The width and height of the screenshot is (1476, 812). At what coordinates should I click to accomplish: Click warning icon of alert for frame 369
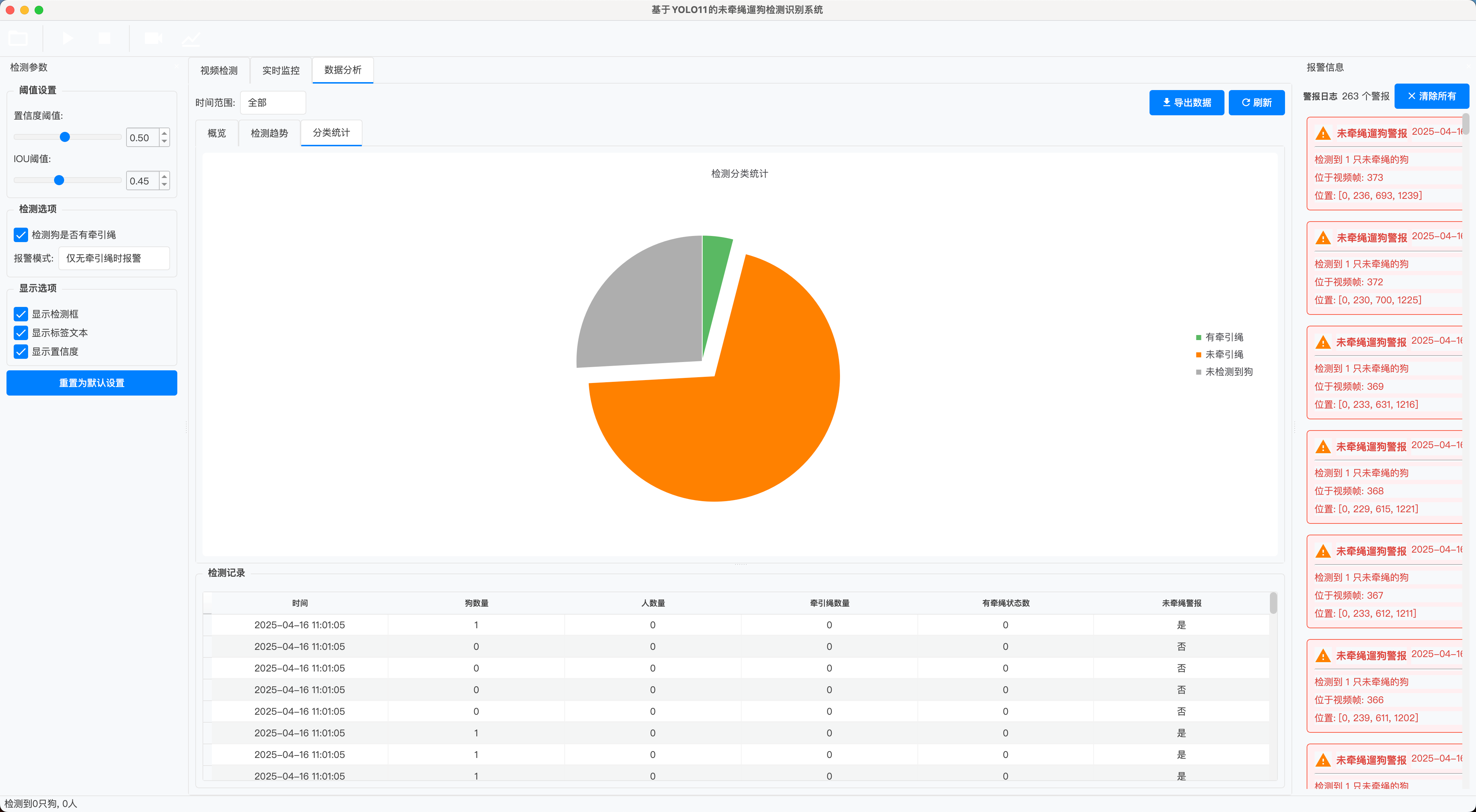1322,343
